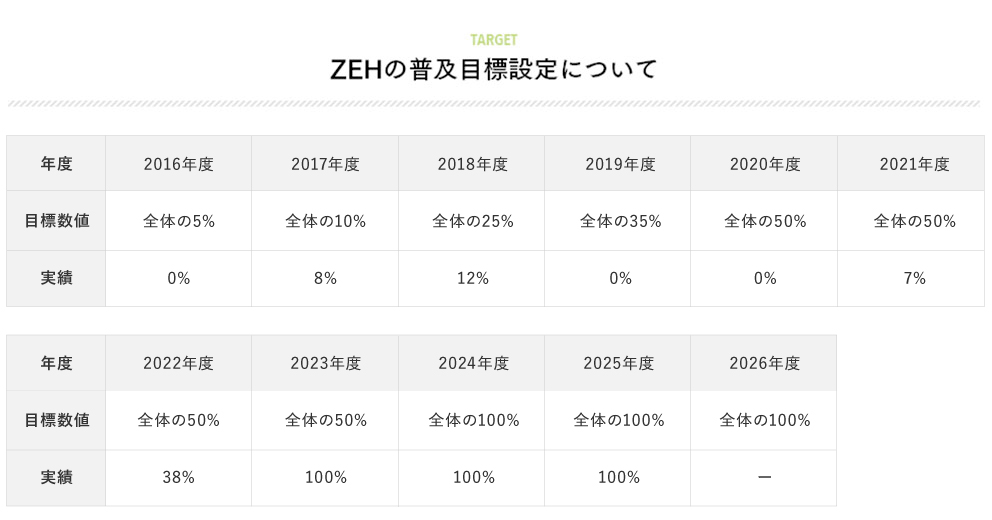Select the 2023年度 column header

(x=325, y=363)
